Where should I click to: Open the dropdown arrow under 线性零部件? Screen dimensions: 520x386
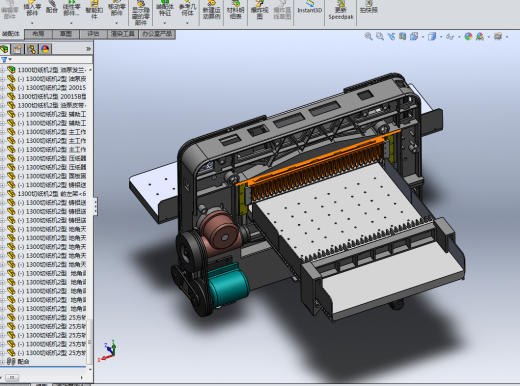pos(71,23)
